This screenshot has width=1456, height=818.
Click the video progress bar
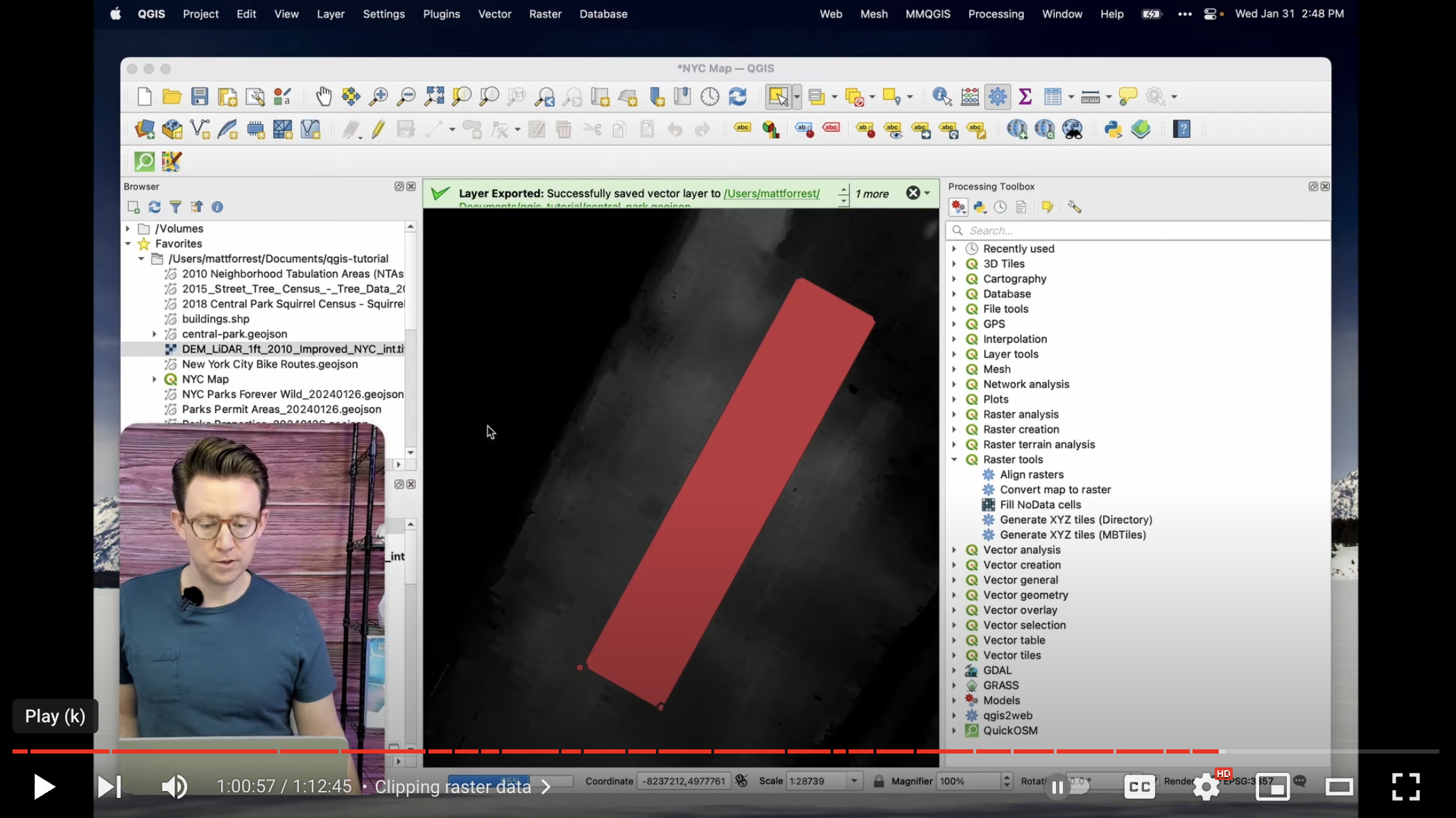(x=725, y=751)
